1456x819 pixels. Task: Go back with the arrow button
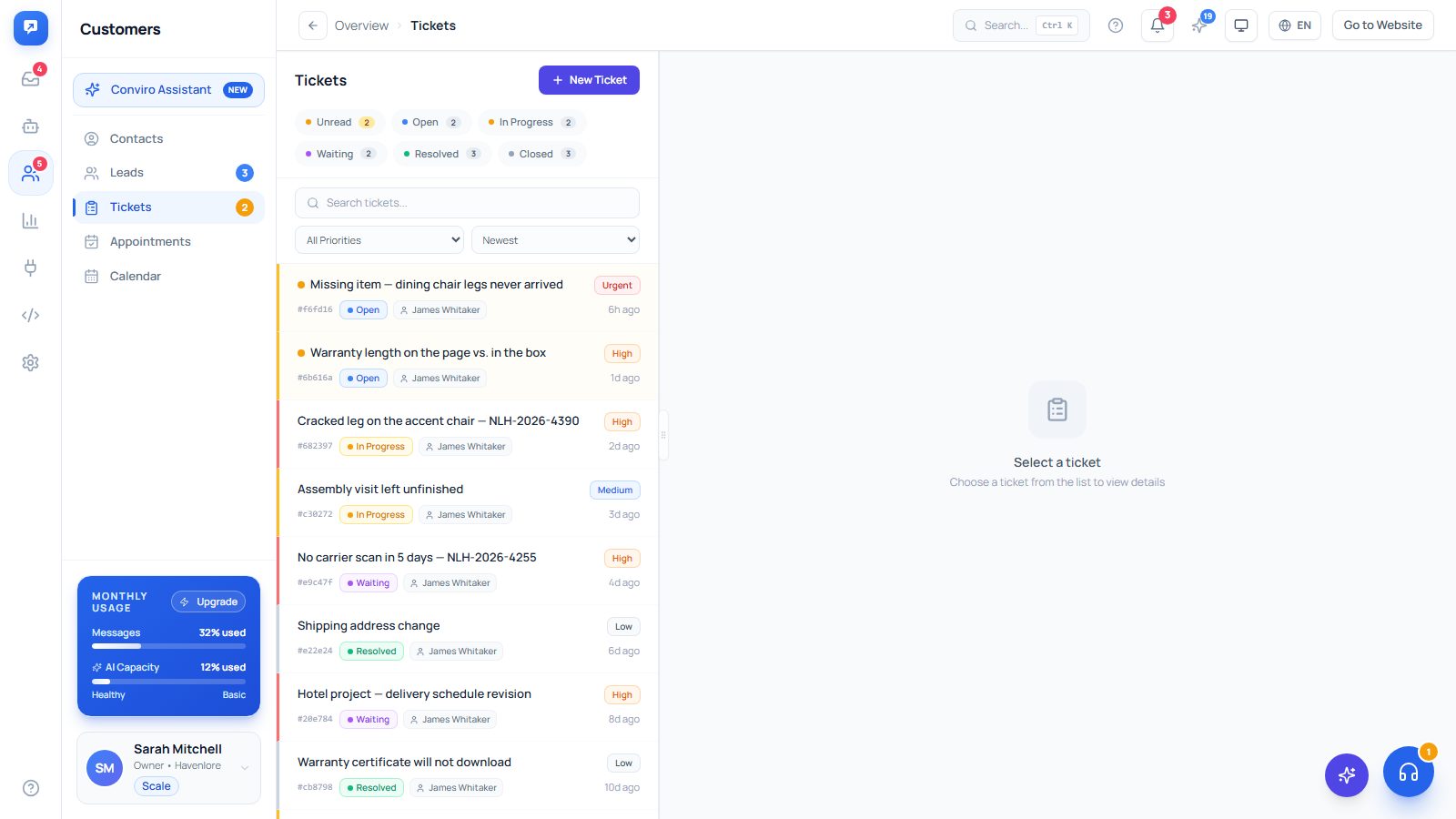pos(312,25)
